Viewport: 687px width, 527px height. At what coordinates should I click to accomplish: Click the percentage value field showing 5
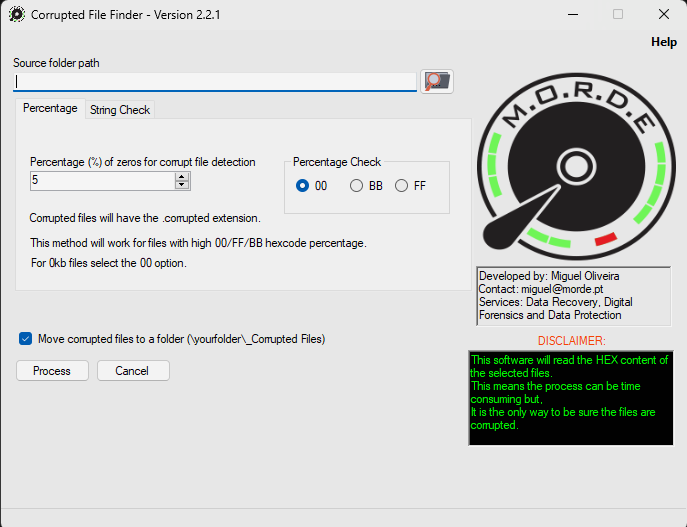[x=103, y=180]
